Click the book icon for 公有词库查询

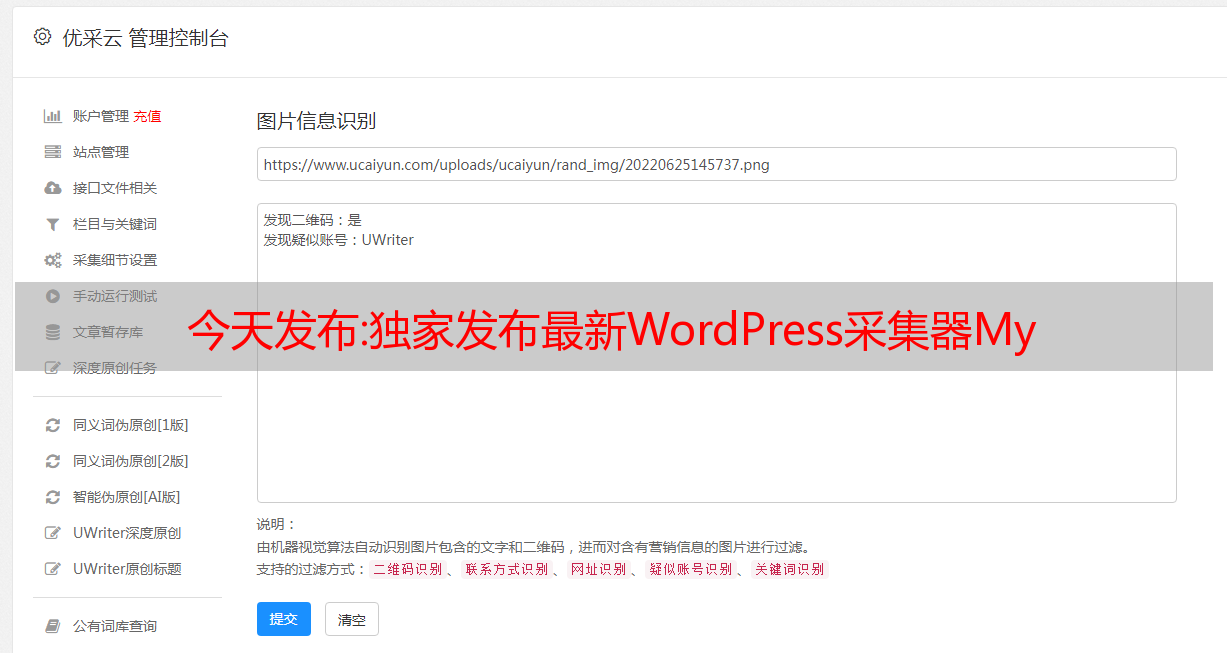[x=53, y=626]
